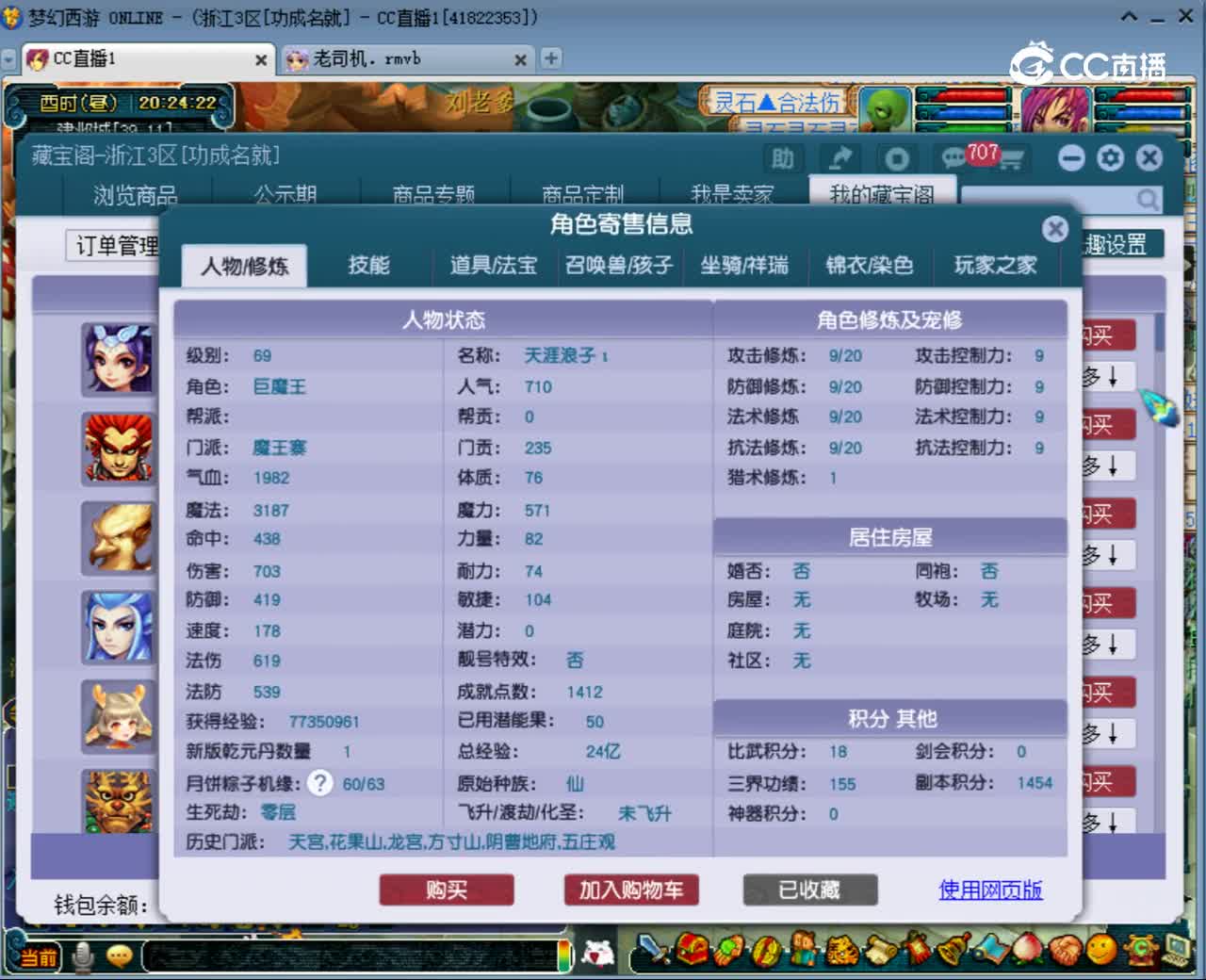This screenshot has height=980, width=1206.
Task: Go to 浏览商品 tab in treasure pavilion
Action: click(x=136, y=194)
